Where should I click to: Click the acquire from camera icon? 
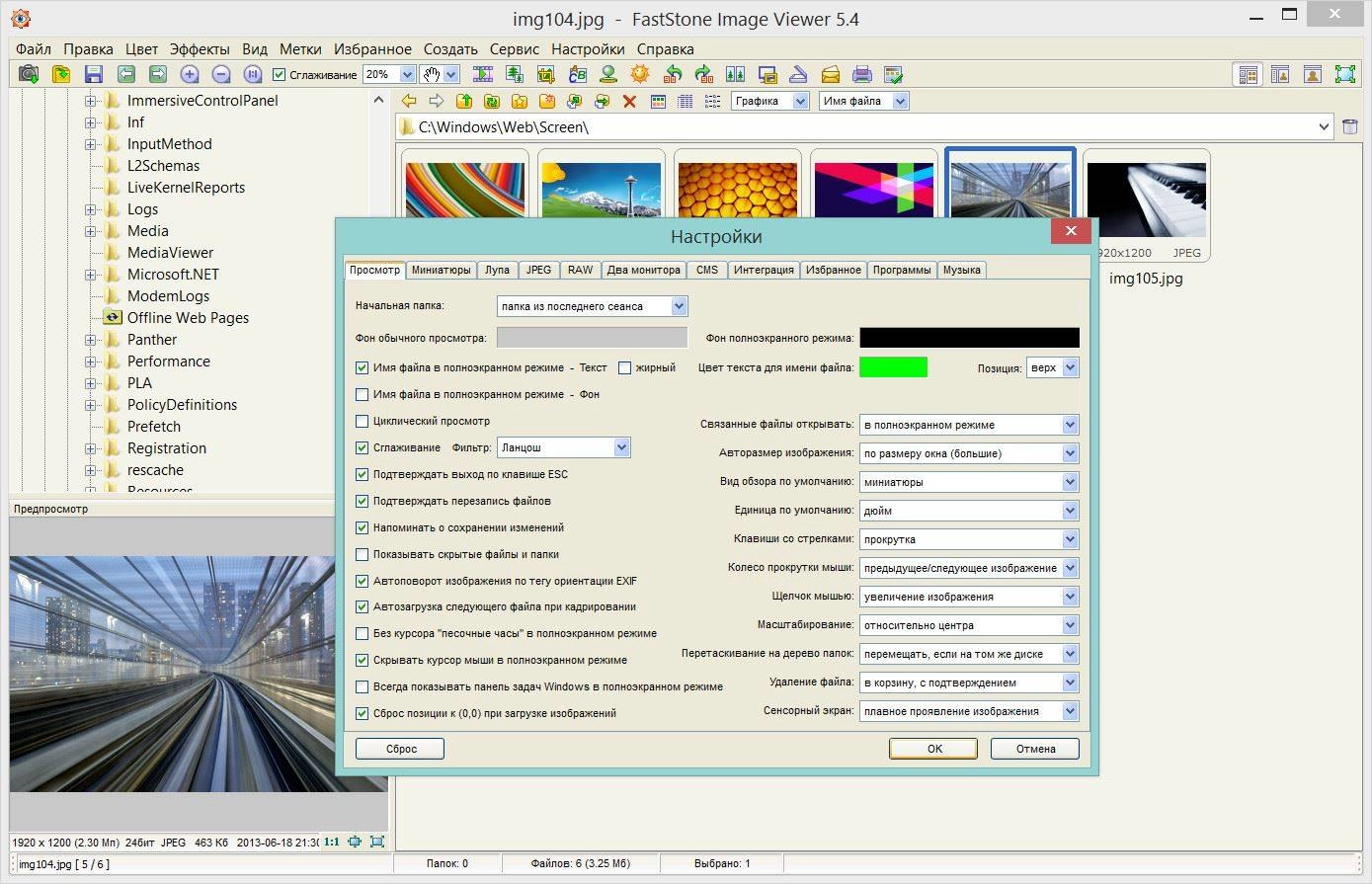pos(29,74)
